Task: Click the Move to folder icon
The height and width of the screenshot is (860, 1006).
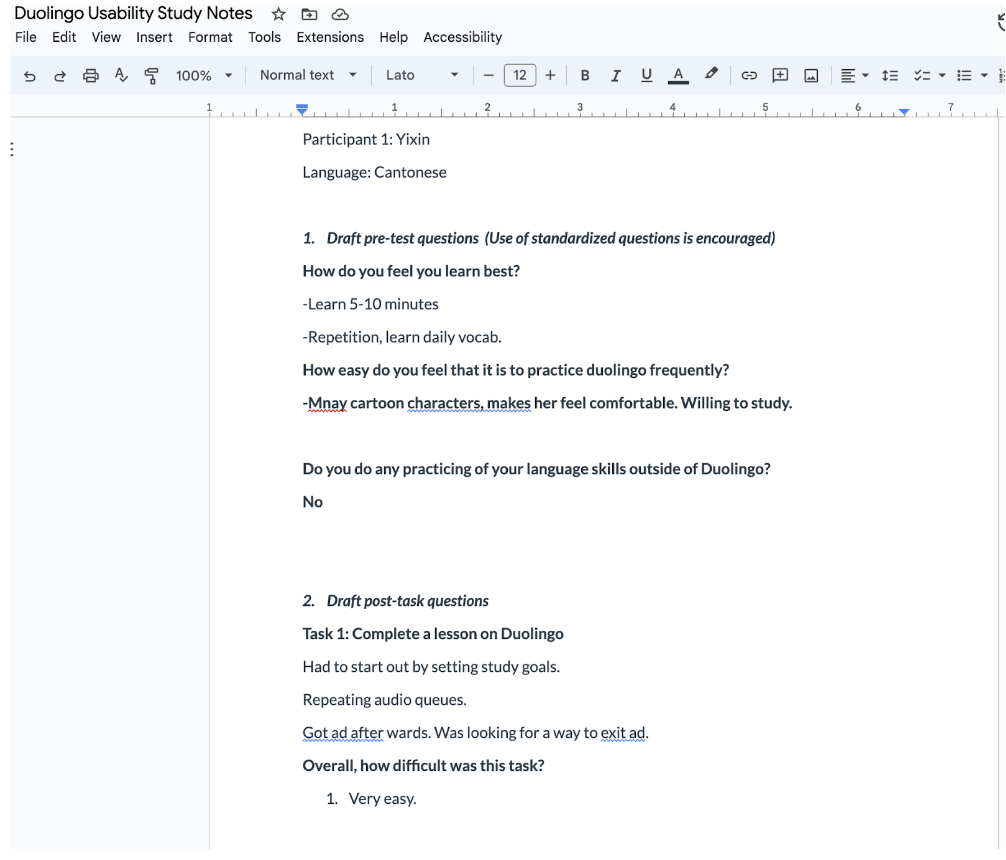Action: [309, 14]
